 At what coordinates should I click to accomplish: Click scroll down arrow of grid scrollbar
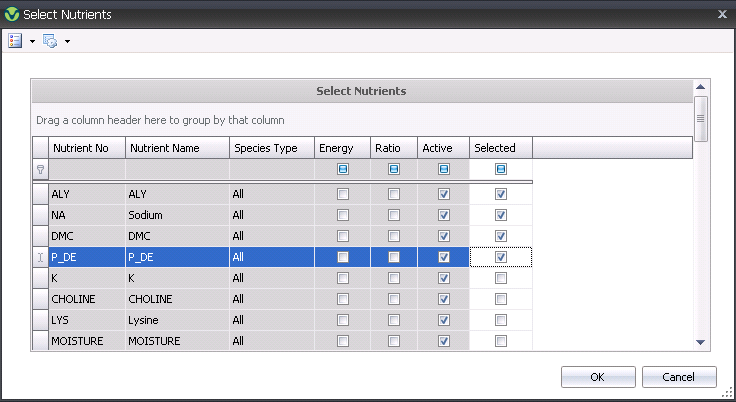(700, 342)
